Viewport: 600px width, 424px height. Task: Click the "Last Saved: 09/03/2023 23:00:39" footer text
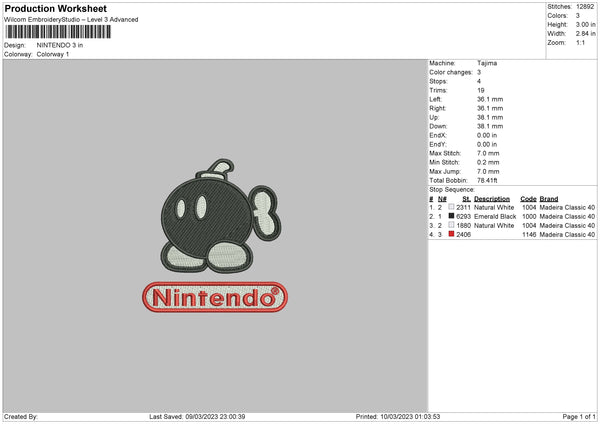197,416
